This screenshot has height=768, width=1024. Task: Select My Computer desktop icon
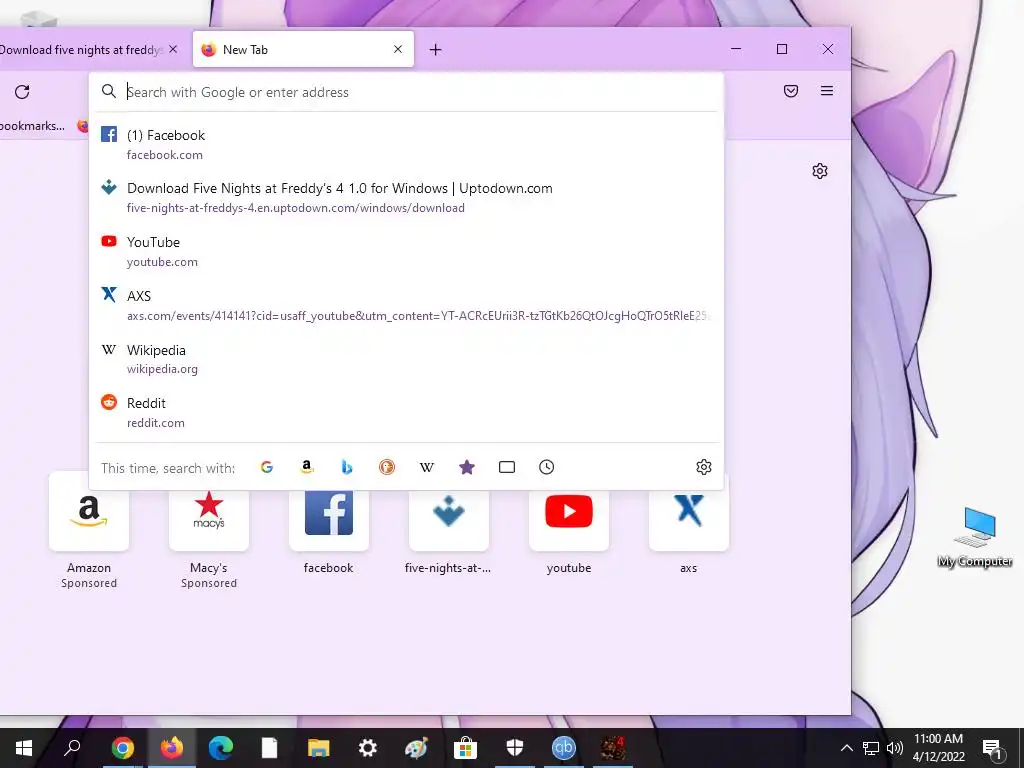pyautogui.click(x=975, y=537)
